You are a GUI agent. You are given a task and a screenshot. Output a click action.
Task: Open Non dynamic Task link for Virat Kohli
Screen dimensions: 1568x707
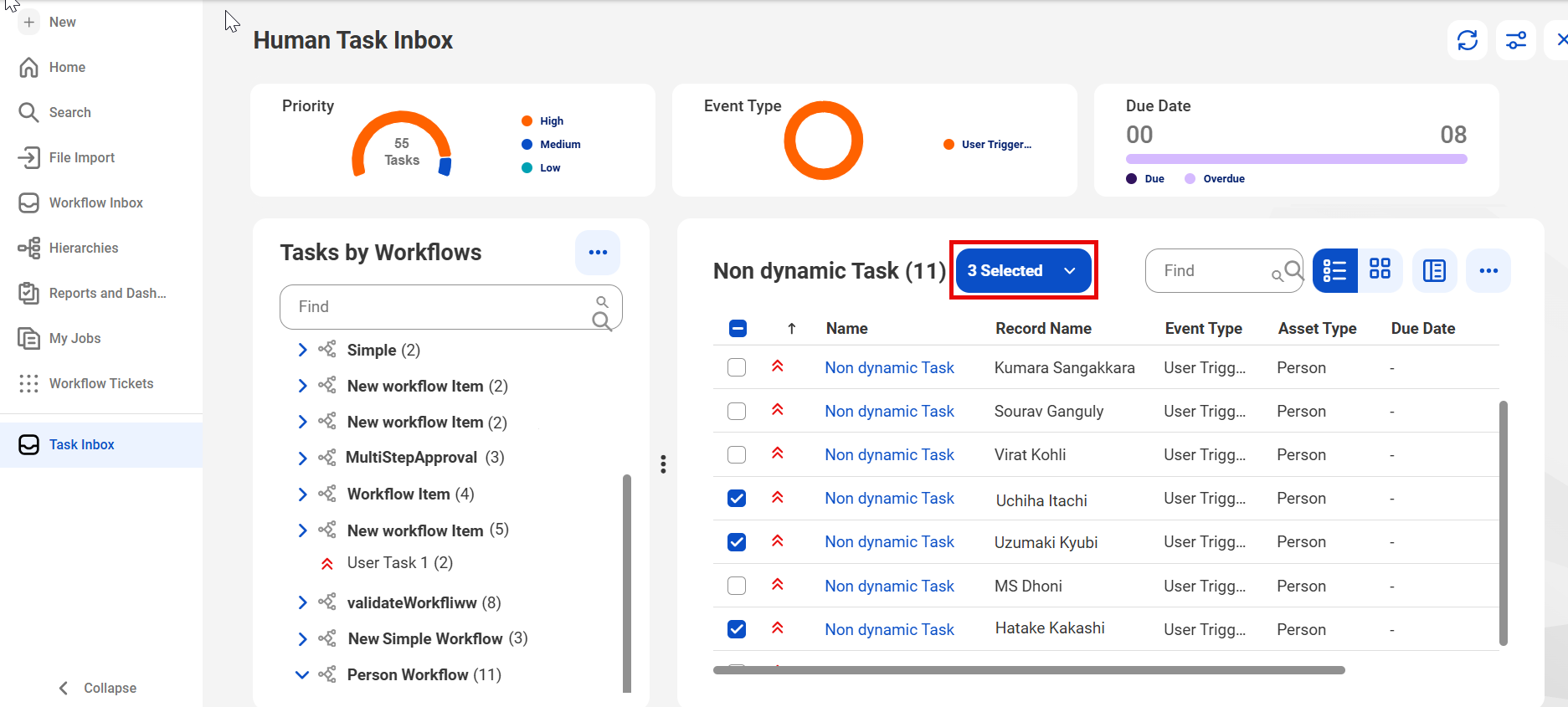click(x=889, y=454)
